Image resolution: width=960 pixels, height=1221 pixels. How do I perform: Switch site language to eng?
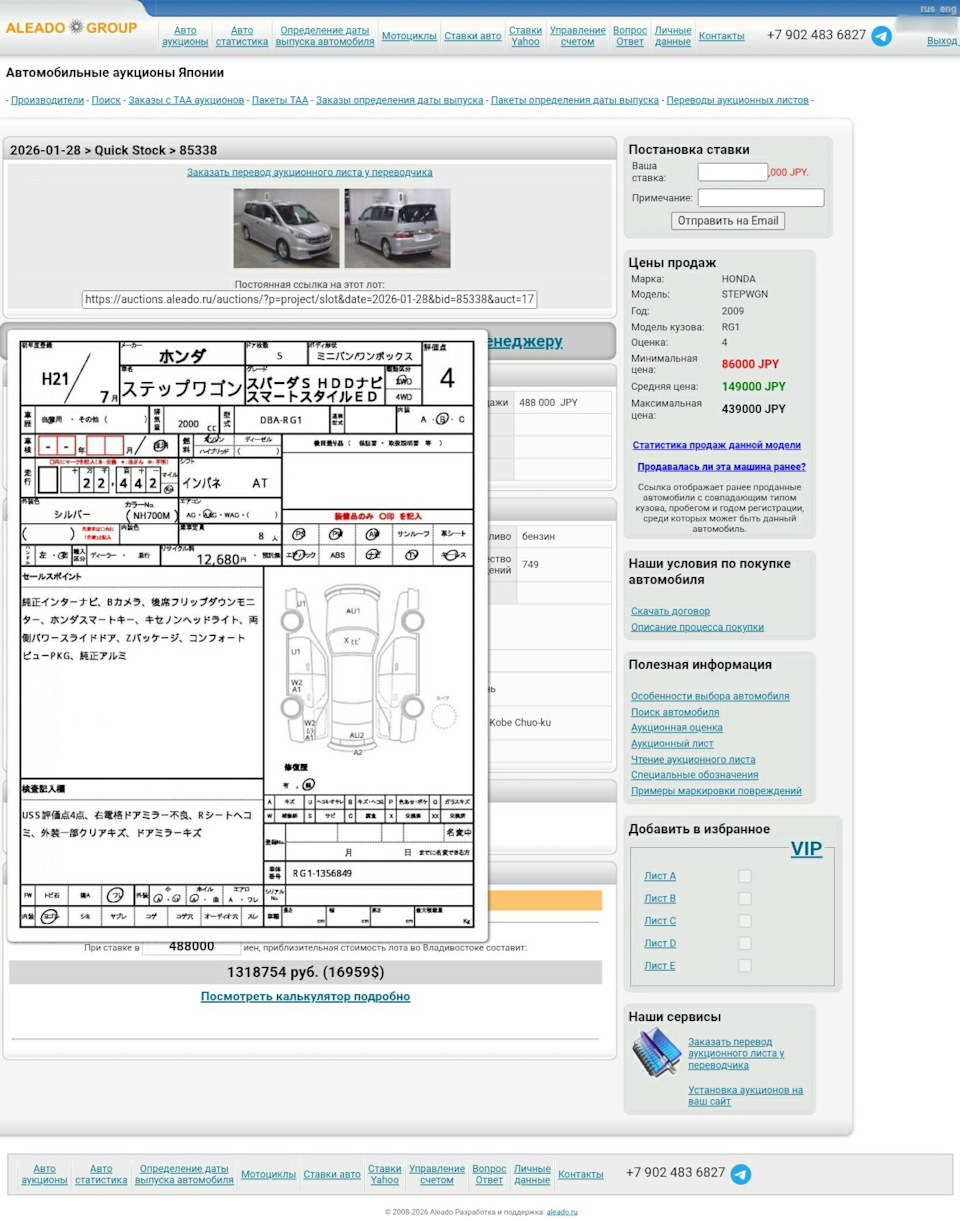949,8
